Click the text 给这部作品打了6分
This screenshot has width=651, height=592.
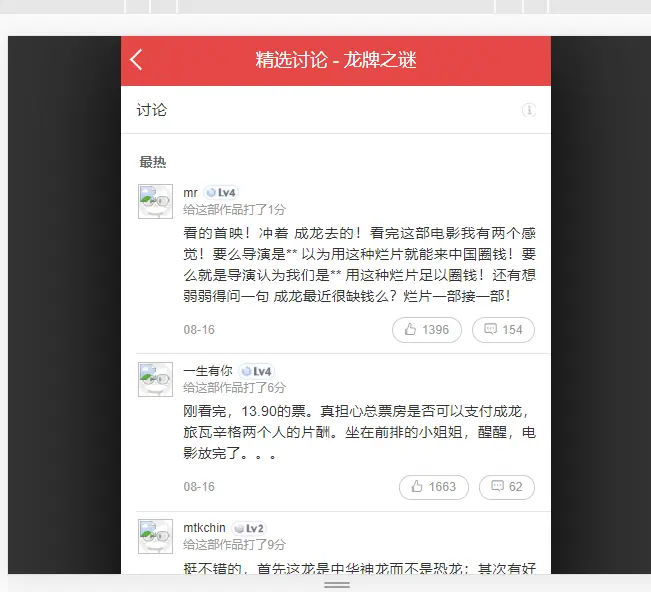[x=235, y=388]
